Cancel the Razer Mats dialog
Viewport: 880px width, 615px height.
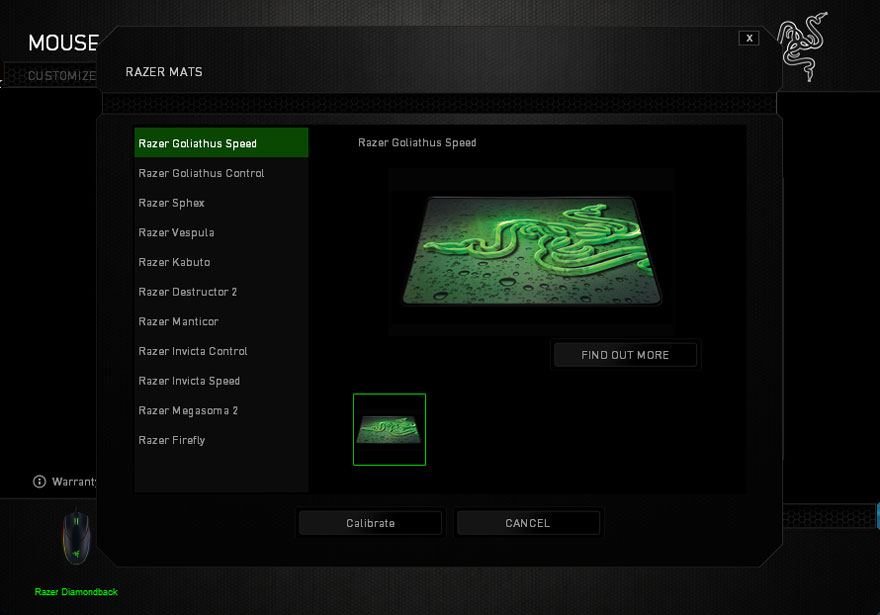(x=528, y=523)
